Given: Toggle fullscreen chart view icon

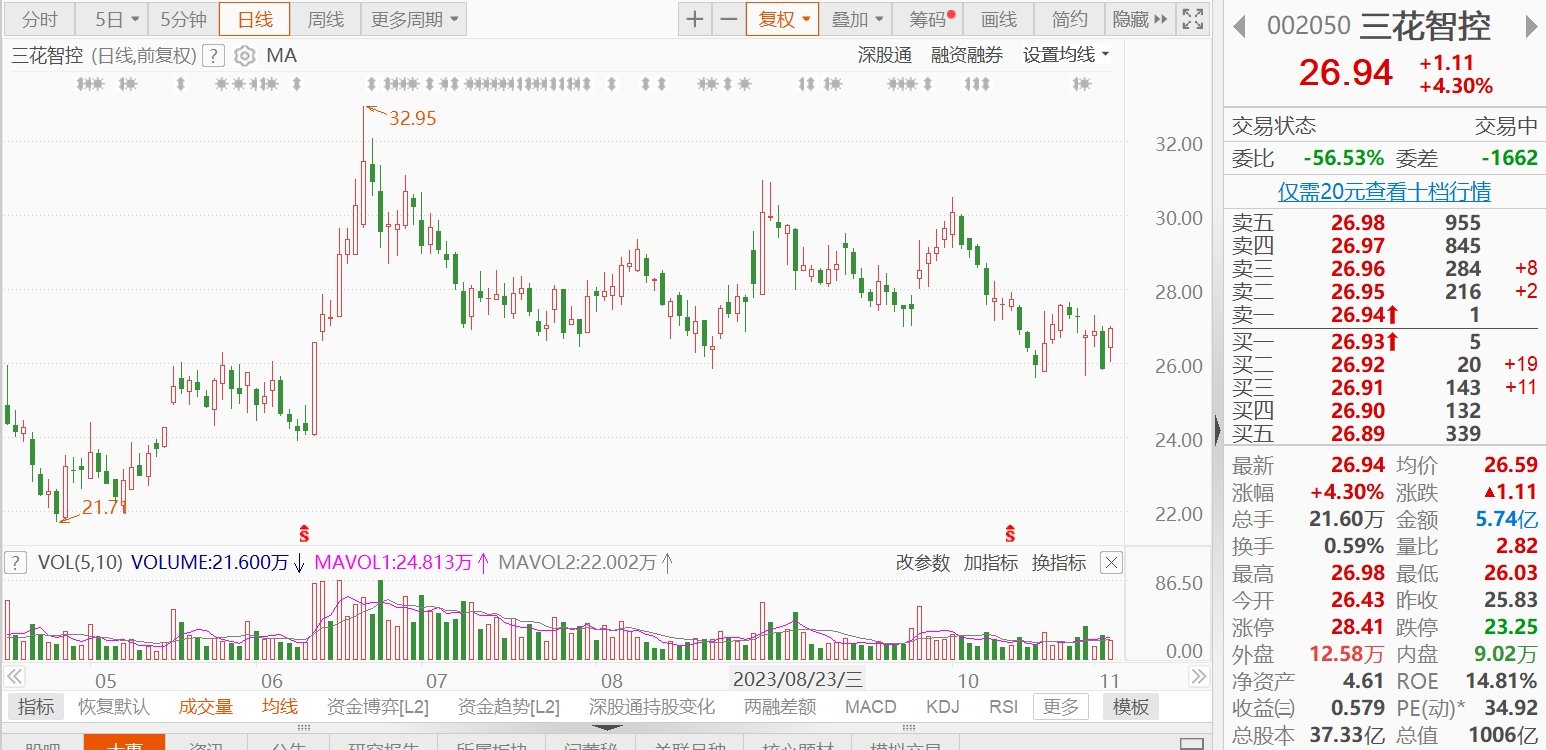Looking at the screenshot, I should (1192, 19).
